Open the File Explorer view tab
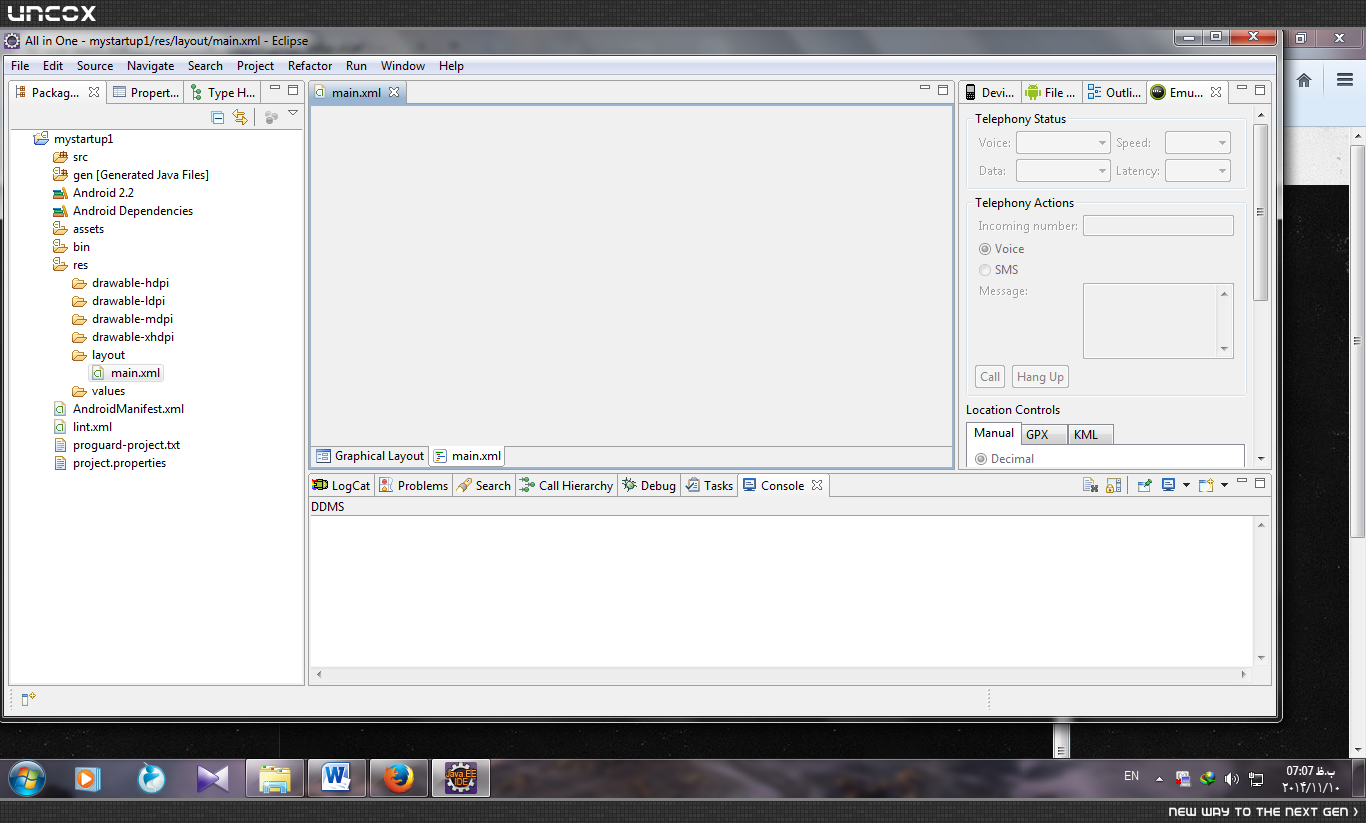Viewport: 1366px width, 823px height. [x=1051, y=93]
